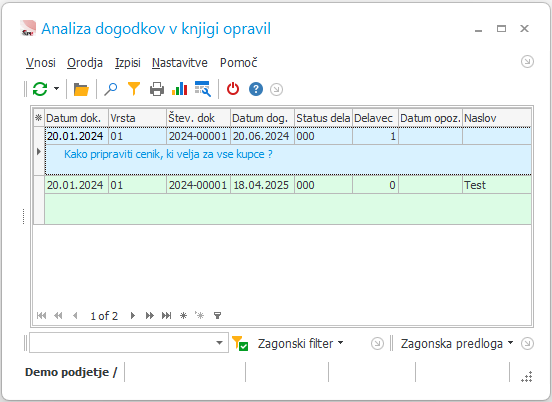Image resolution: width=552 pixels, height=402 pixels.
Task: Toggle the active filter funnel checkmark icon
Action: click(240, 343)
